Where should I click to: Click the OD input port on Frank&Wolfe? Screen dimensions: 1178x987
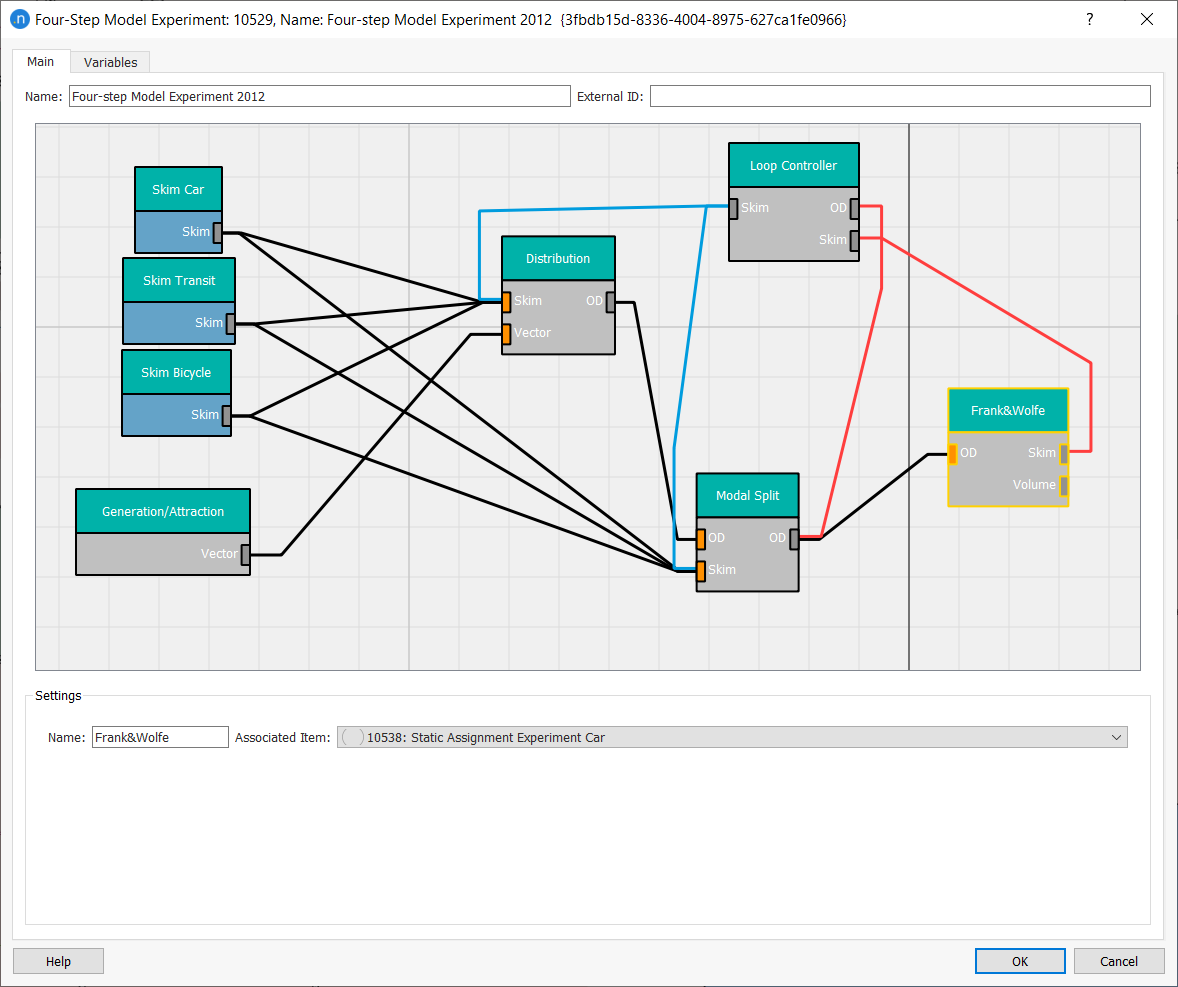[x=952, y=453]
